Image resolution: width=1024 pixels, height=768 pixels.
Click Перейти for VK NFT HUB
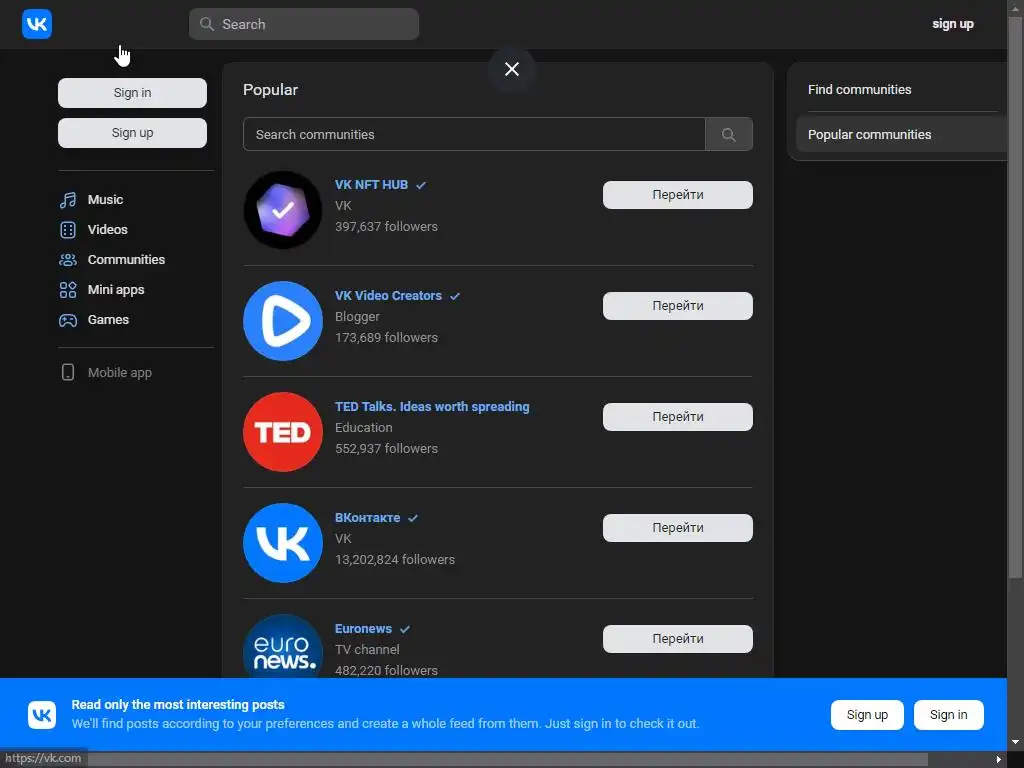point(678,195)
